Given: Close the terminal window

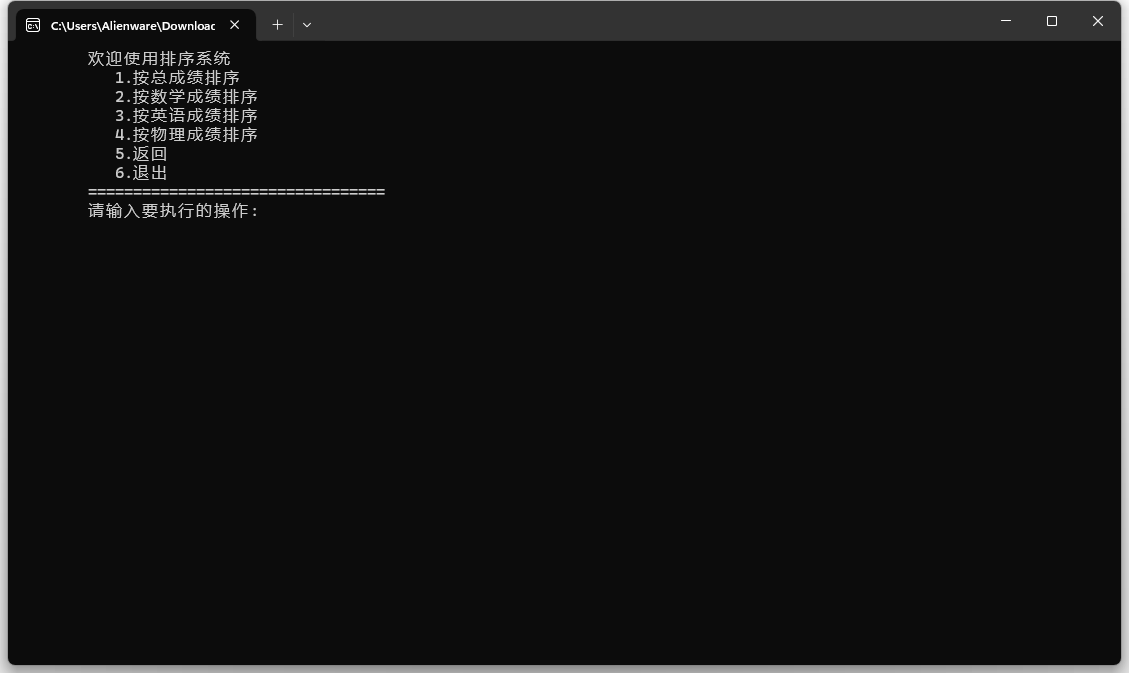Looking at the screenshot, I should coord(1097,21).
